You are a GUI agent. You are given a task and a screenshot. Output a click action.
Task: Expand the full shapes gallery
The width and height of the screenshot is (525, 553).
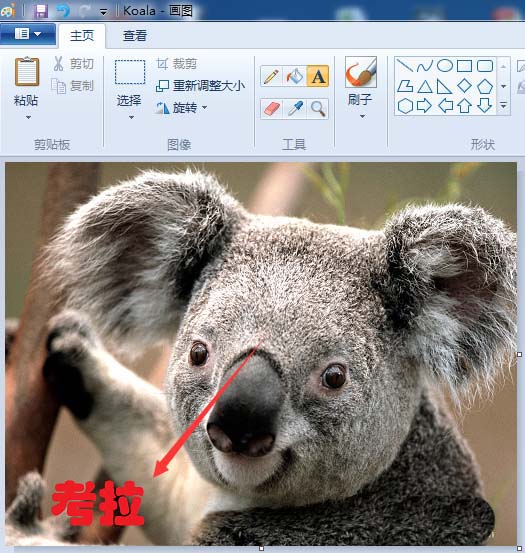tap(503, 105)
